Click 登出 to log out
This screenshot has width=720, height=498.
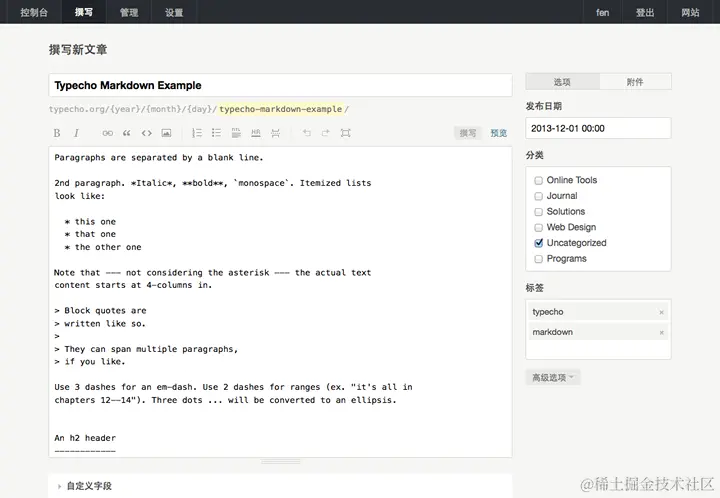645,12
